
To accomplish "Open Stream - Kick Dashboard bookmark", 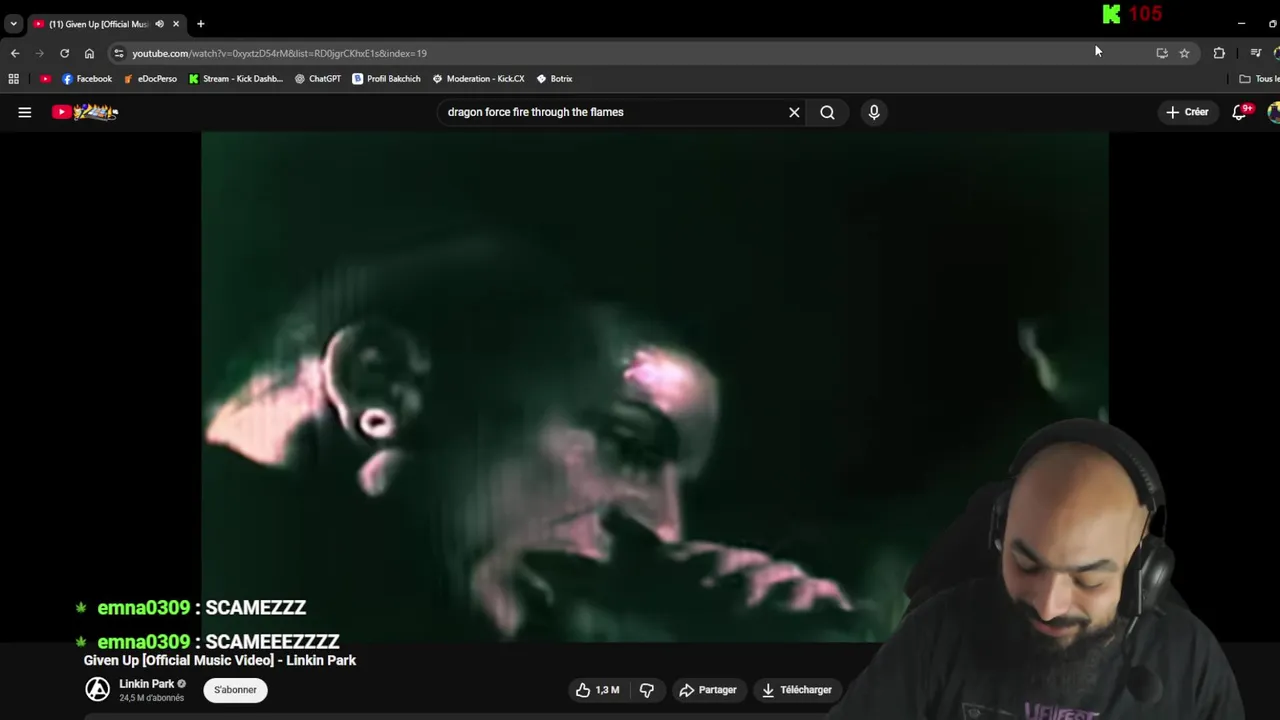I will point(236,79).
